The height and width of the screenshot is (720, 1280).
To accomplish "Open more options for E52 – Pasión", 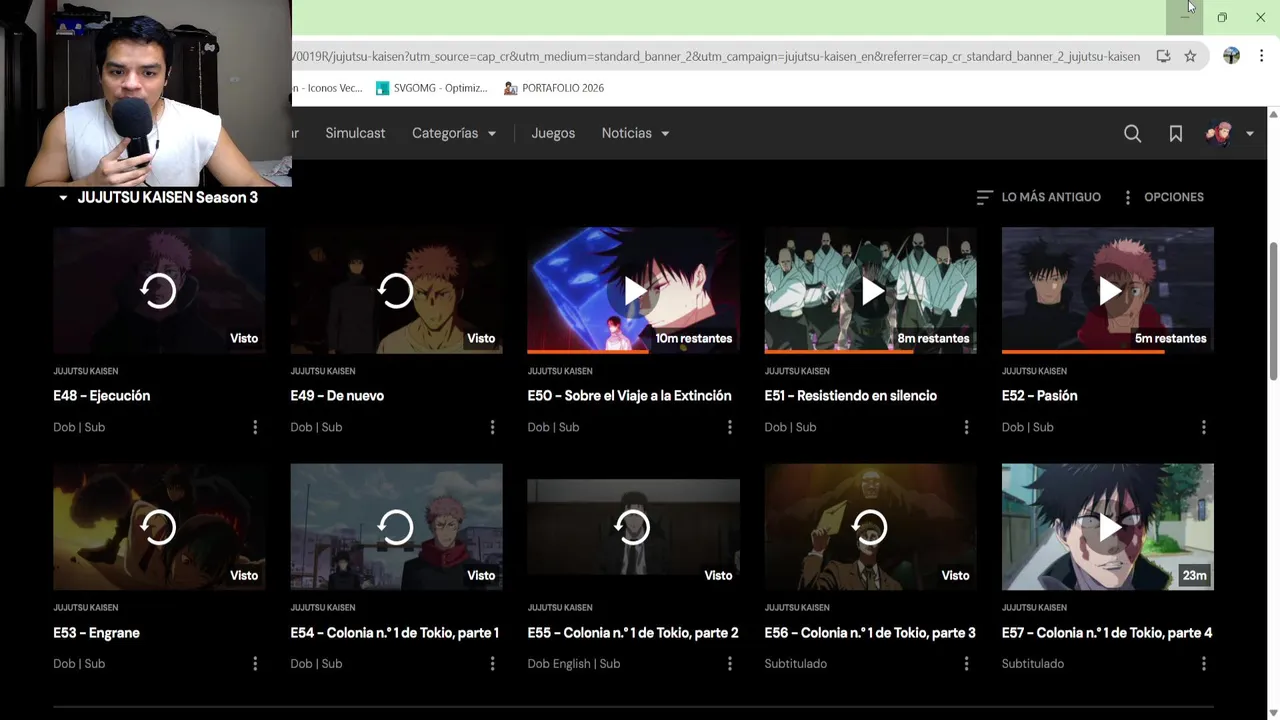I will (1203, 427).
